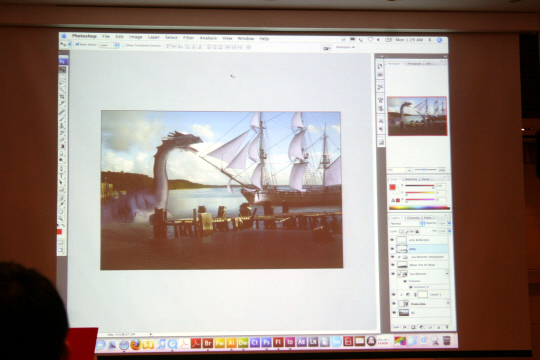The width and height of the screenshot is (540, 360).
Task: Open Firefox from the dock
Action: [x=136, y=344]
